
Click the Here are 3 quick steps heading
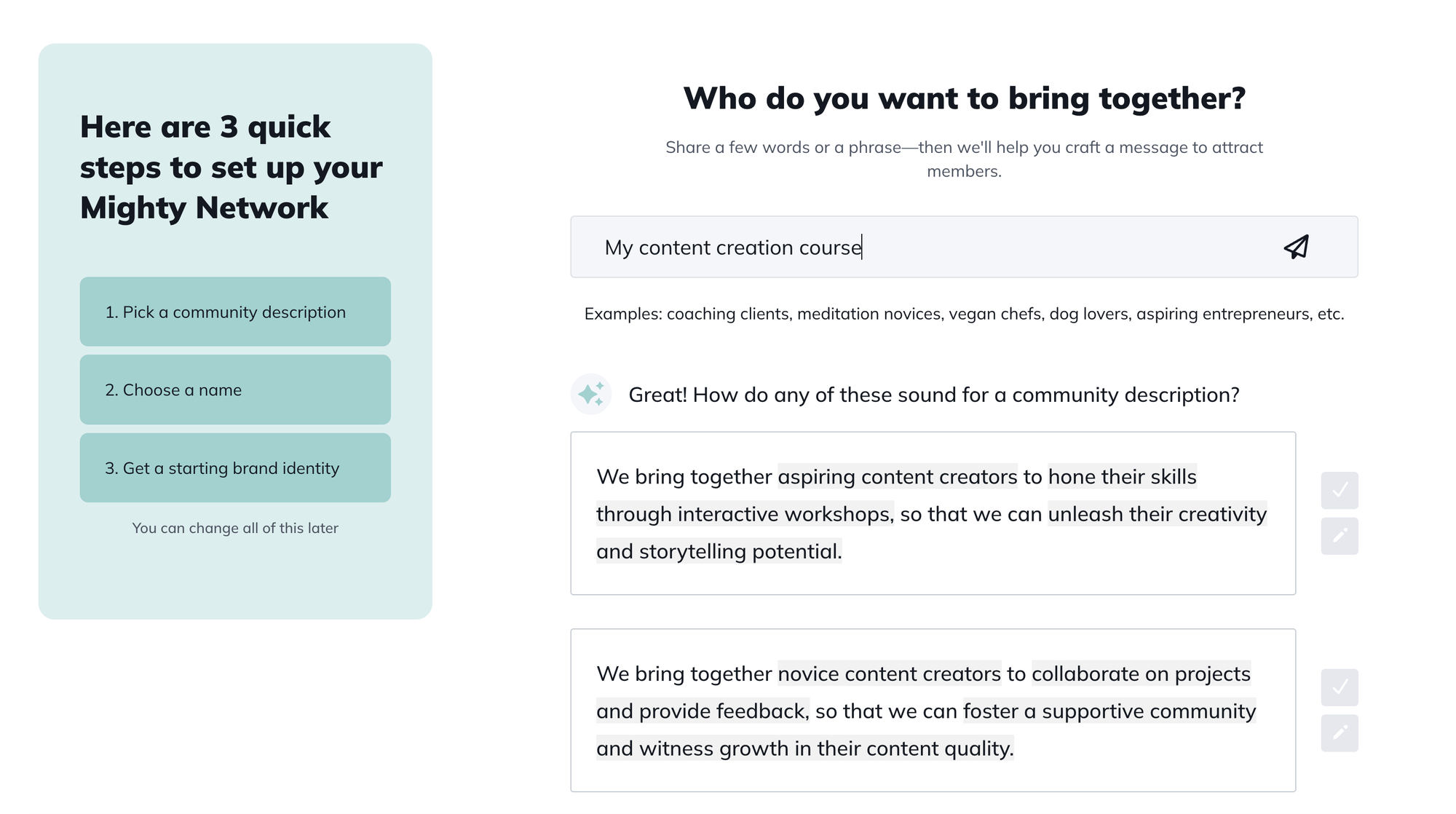(231, 167)
